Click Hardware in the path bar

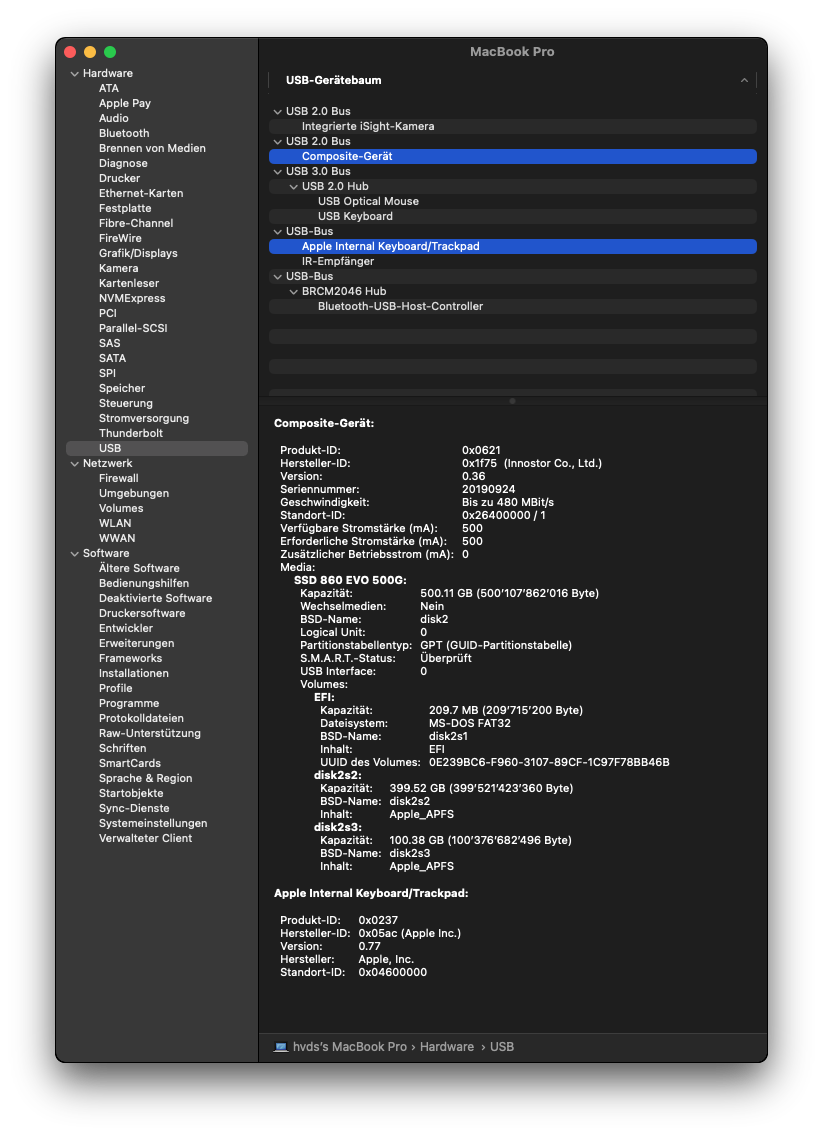446,1047
